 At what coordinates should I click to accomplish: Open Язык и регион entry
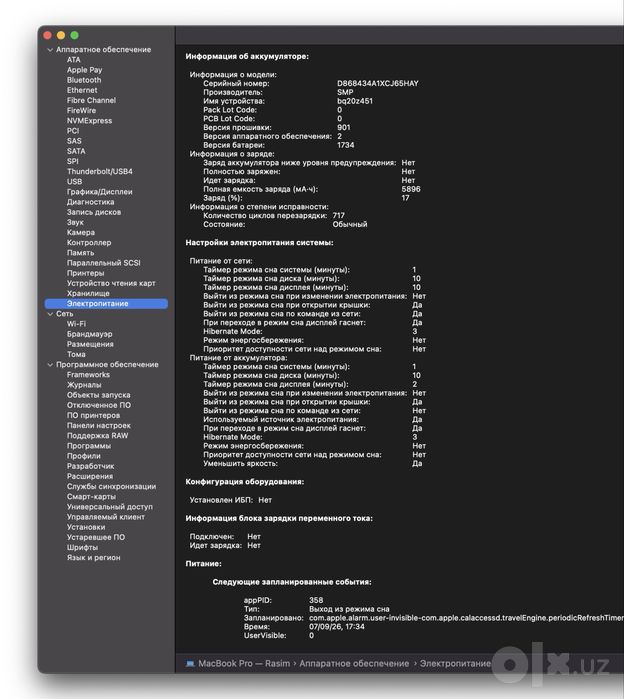tap(93, 558)
